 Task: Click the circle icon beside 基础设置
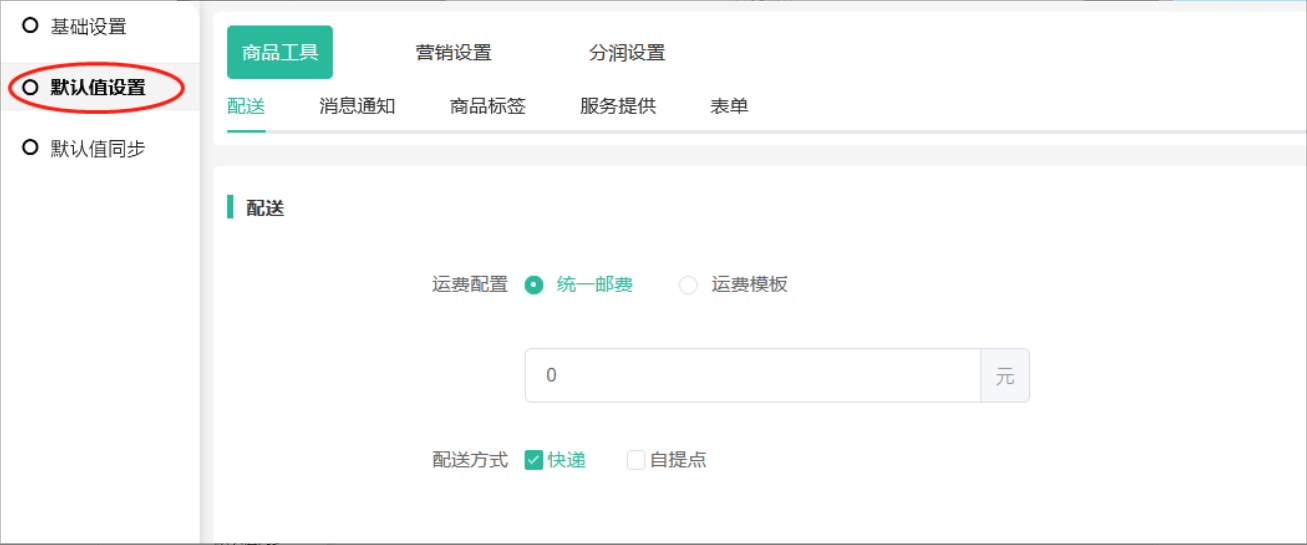(x=30, y=26)
